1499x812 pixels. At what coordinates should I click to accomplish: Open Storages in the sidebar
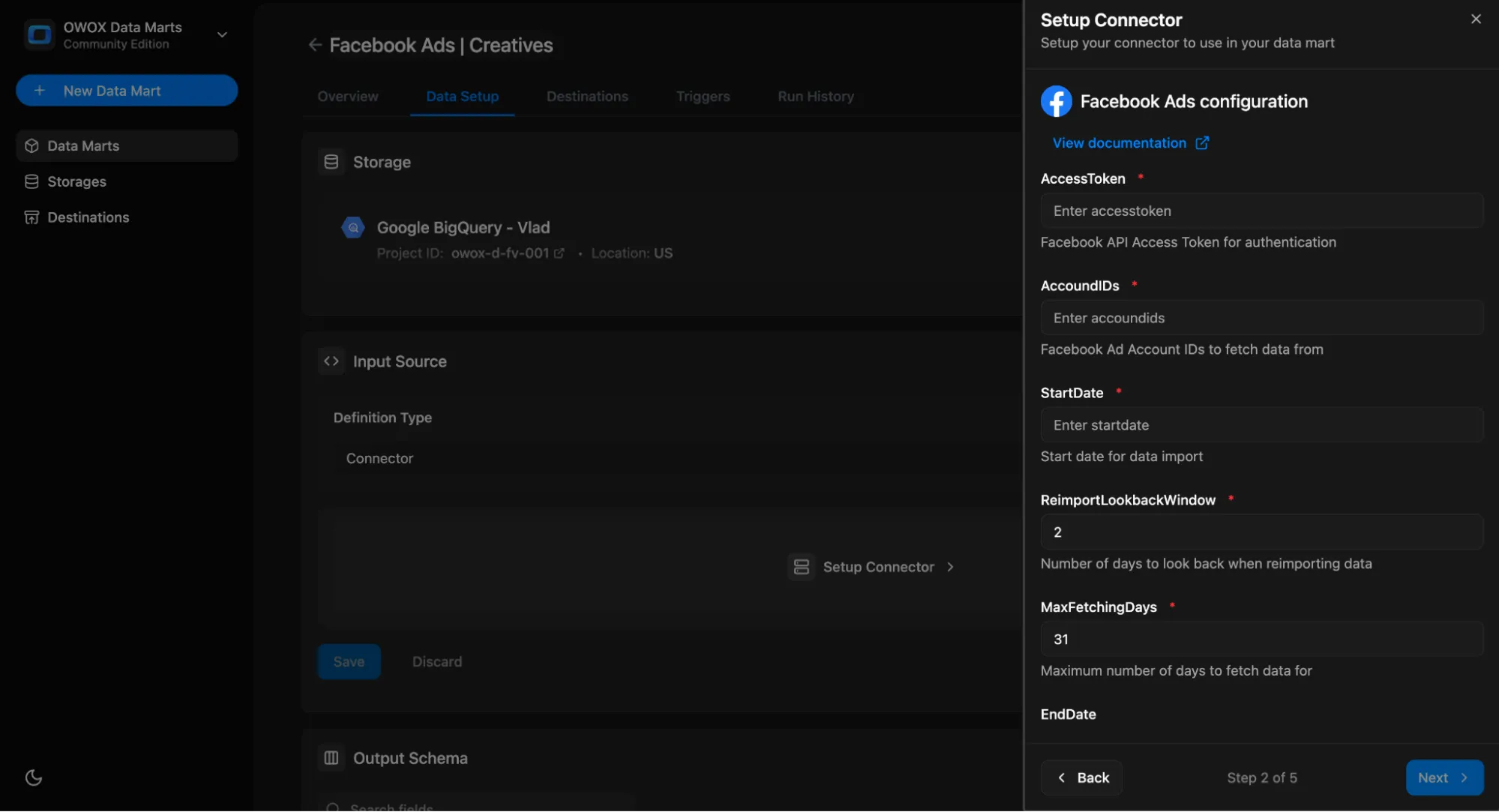click(x=76, y=181)
